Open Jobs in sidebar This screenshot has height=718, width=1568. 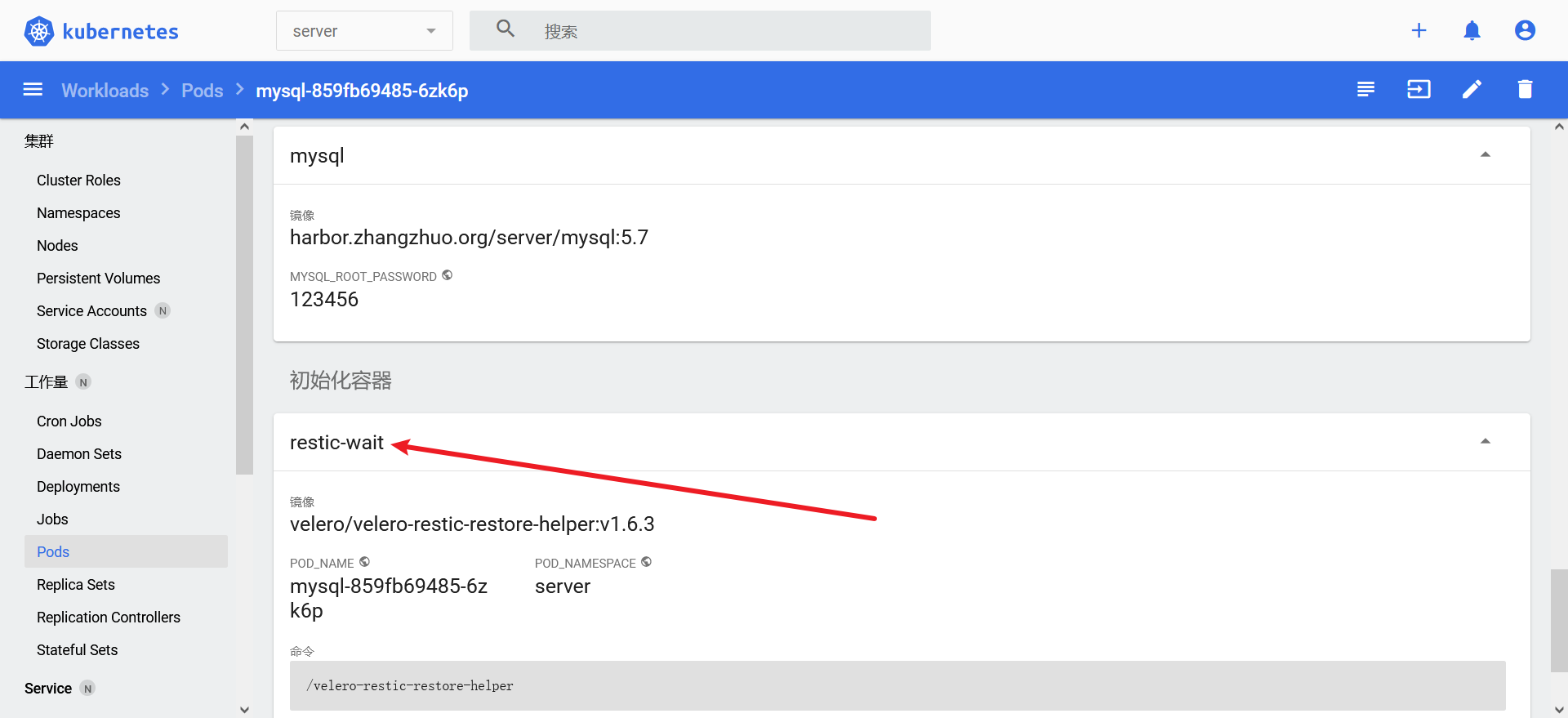(x=52, y=519)
